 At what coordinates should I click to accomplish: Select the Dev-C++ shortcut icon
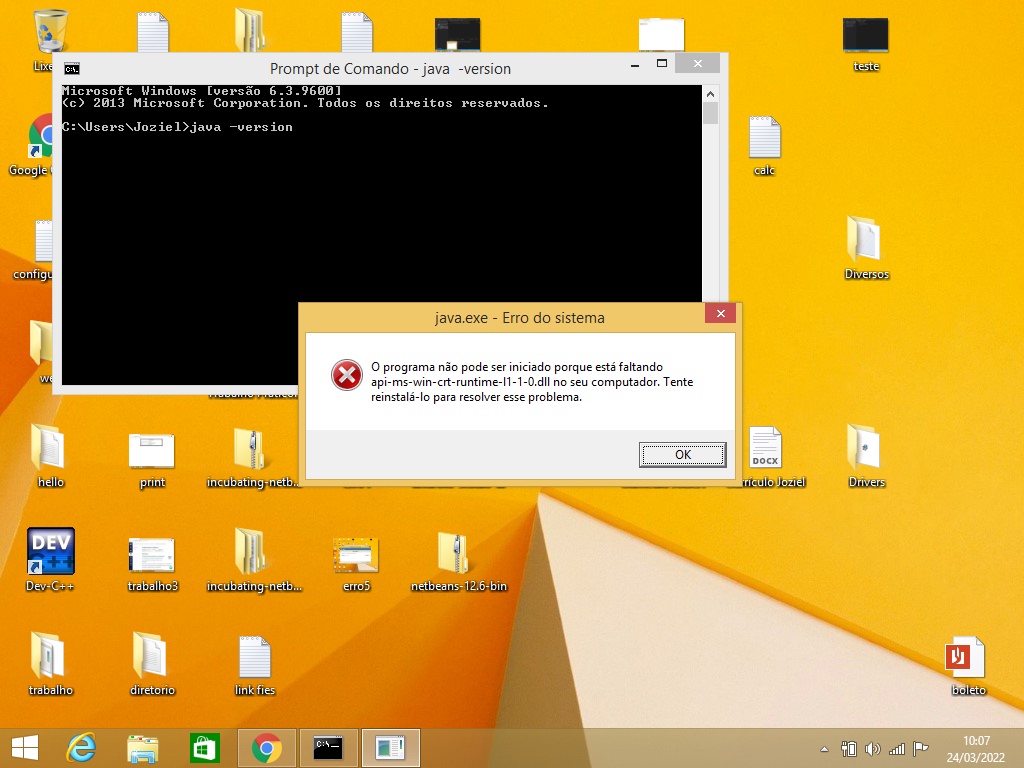click(50, 559)
